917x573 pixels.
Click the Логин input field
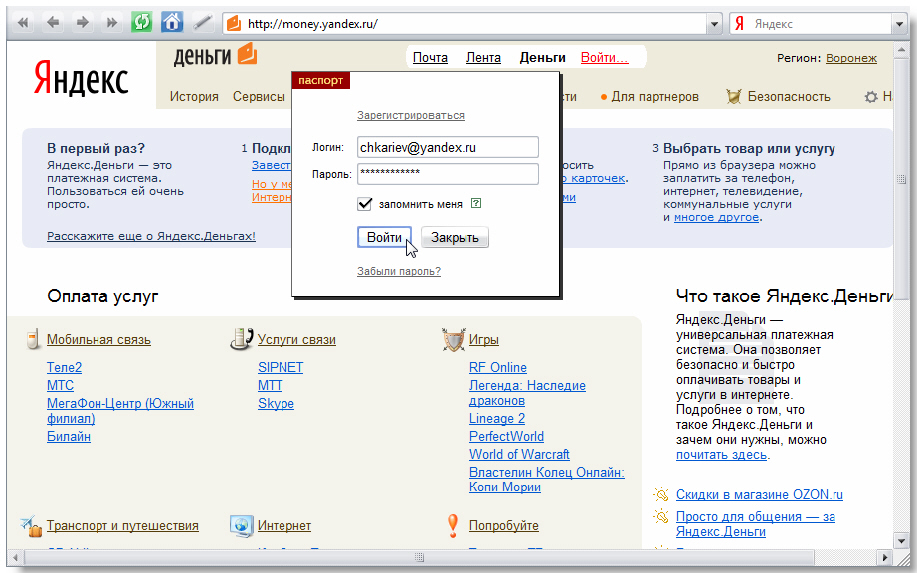[x=447, y=147]
